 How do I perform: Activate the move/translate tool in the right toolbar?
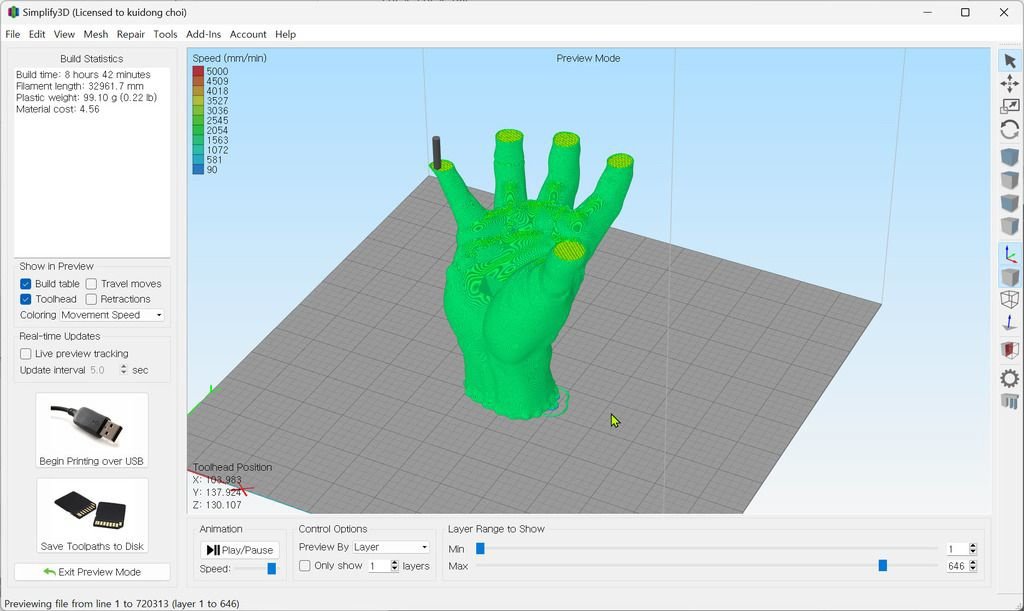point(1009,84)
